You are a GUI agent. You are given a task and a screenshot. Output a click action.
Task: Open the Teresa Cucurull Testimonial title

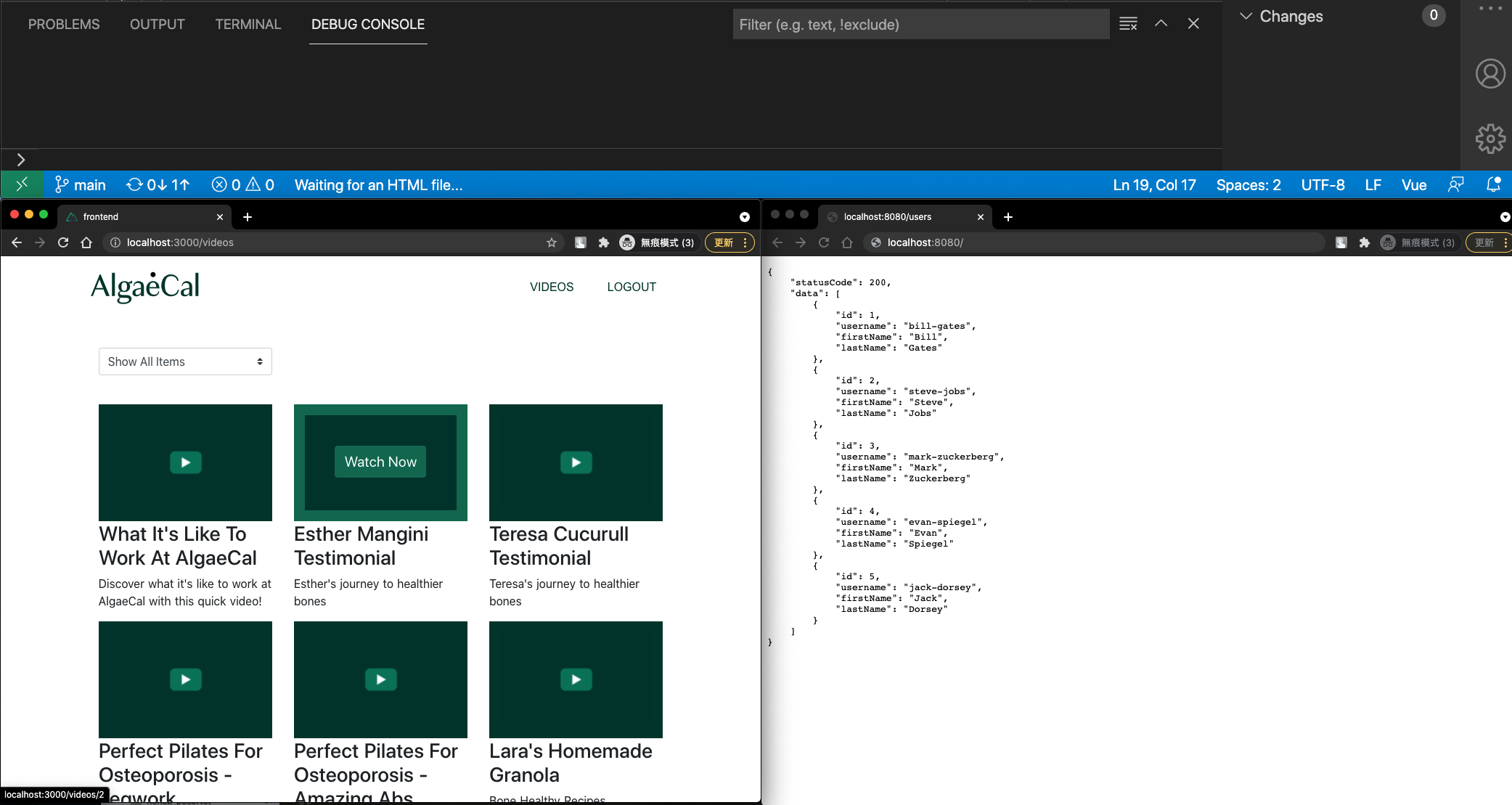pos(559,546)
